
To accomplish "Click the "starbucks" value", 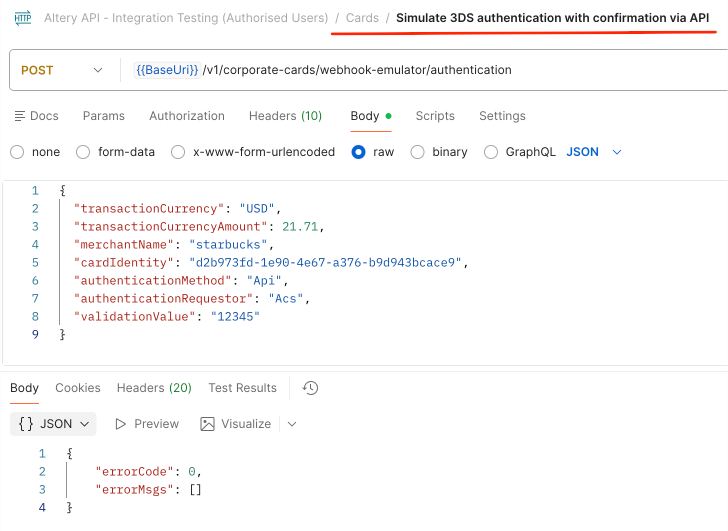I will point(228,245).
